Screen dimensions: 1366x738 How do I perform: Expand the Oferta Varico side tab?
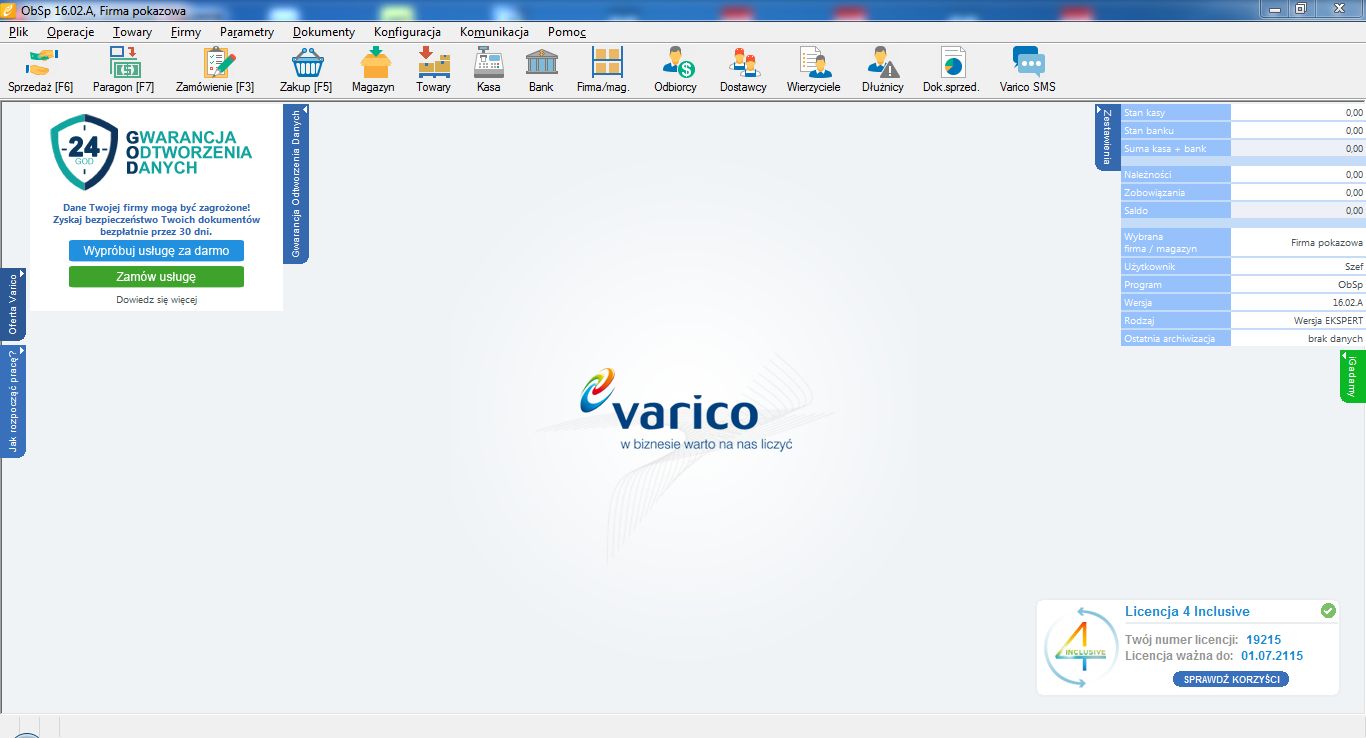[13, 304]
